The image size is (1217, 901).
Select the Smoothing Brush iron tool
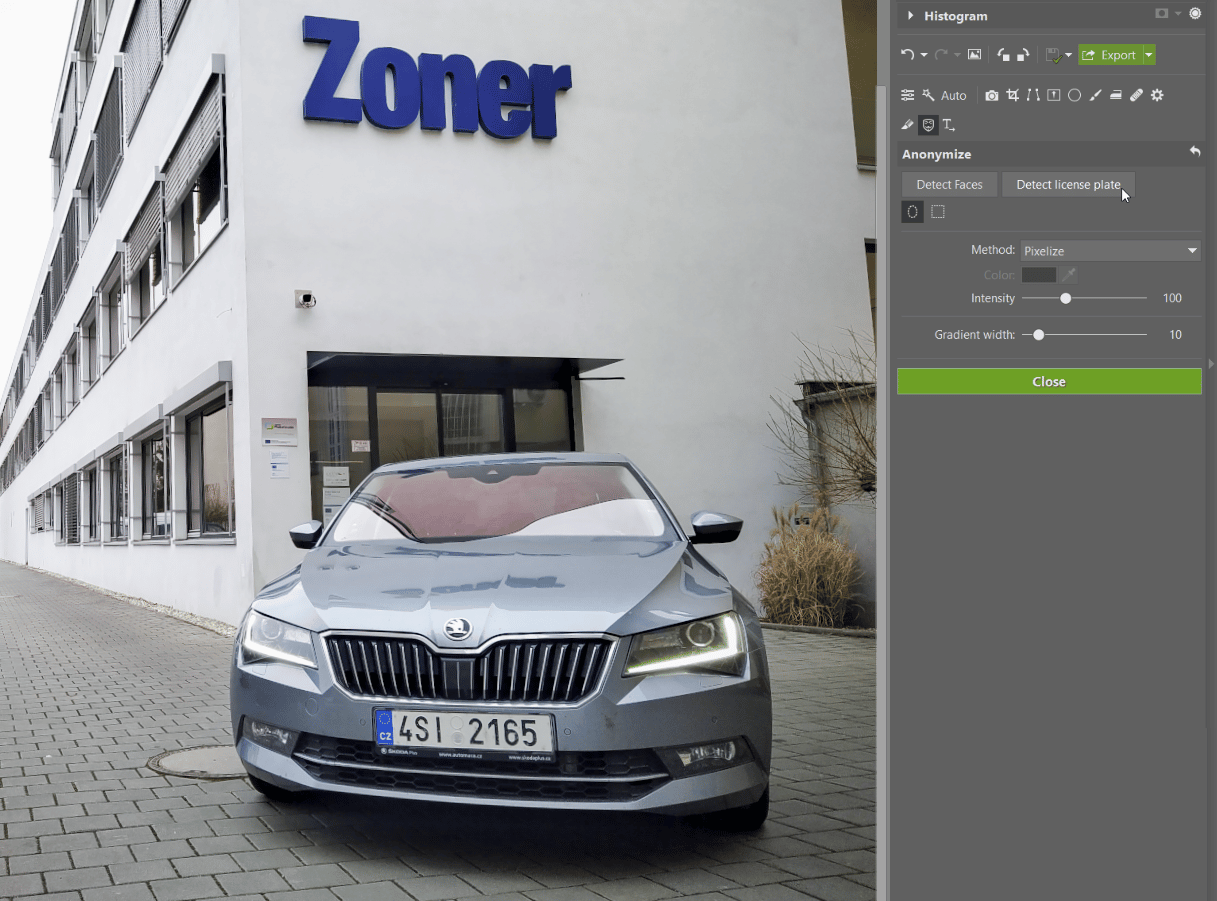[x=1116, y=95]
